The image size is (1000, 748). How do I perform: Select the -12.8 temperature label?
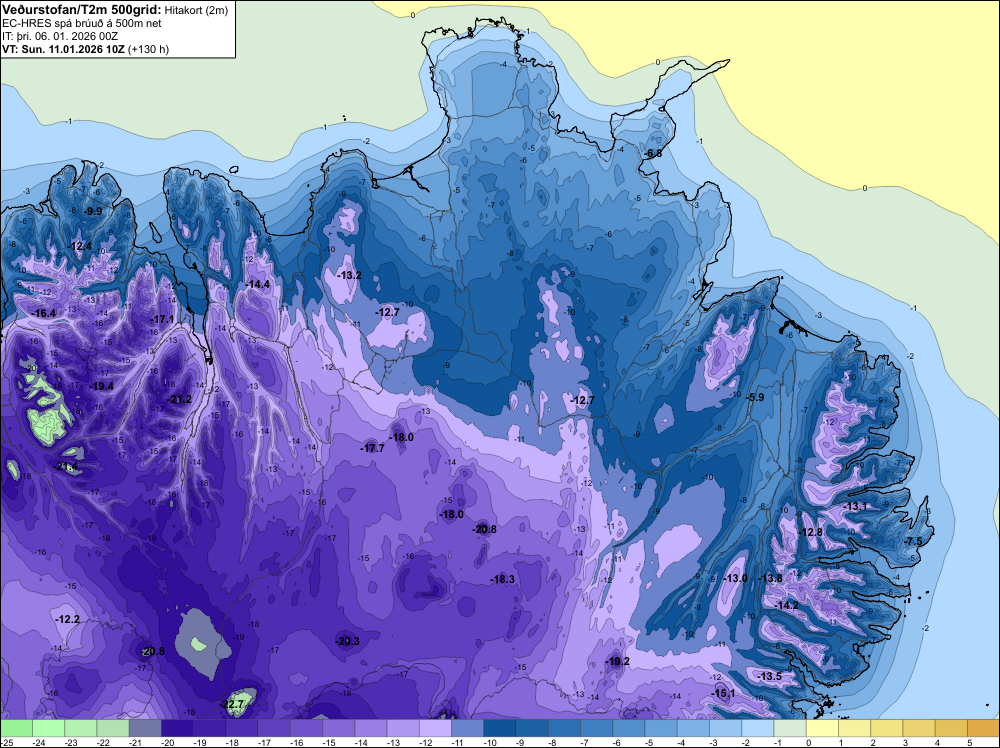pyautogui.click(x=811, y=532)
